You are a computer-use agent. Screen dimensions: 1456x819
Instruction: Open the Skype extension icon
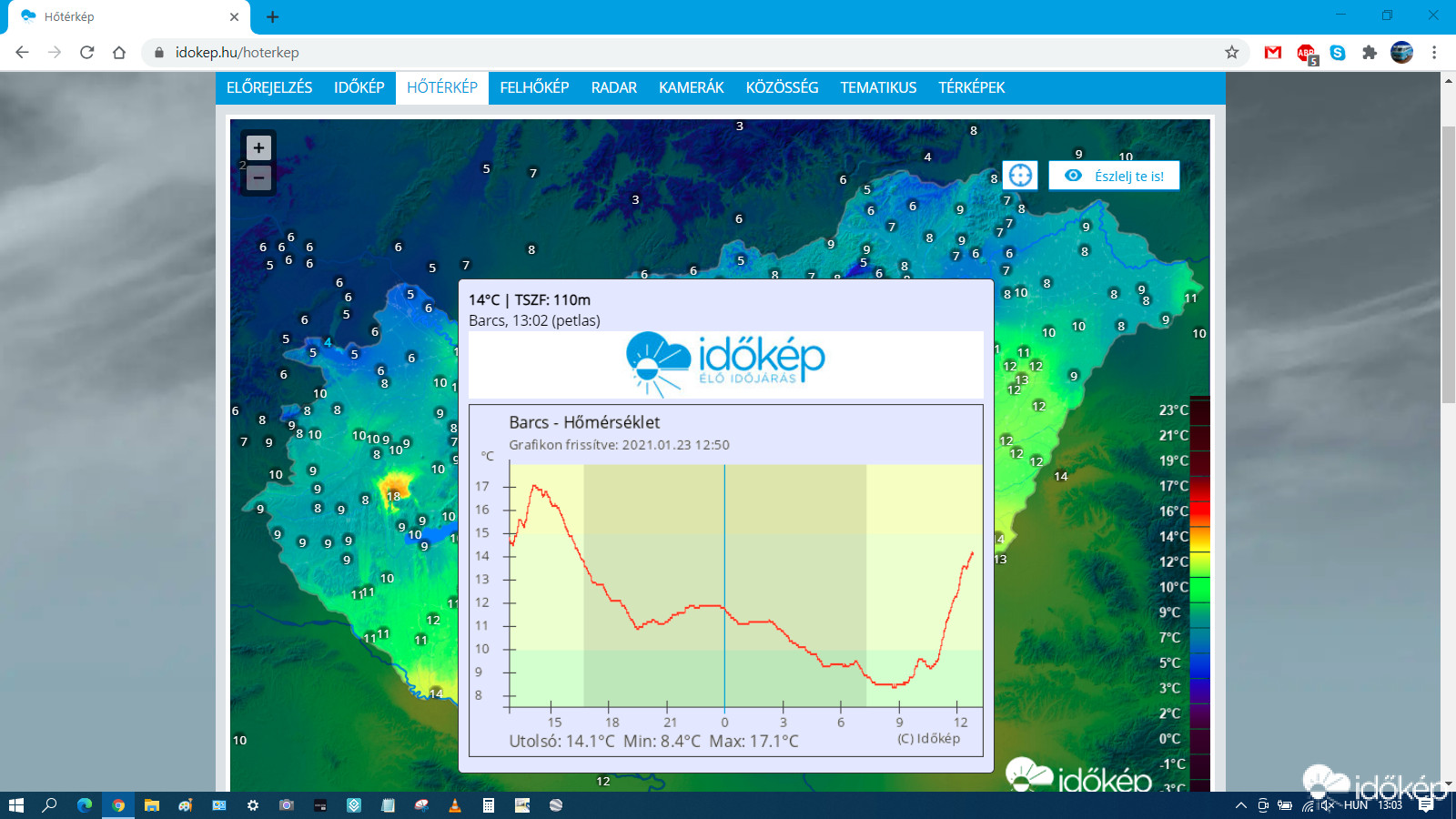1338,53
